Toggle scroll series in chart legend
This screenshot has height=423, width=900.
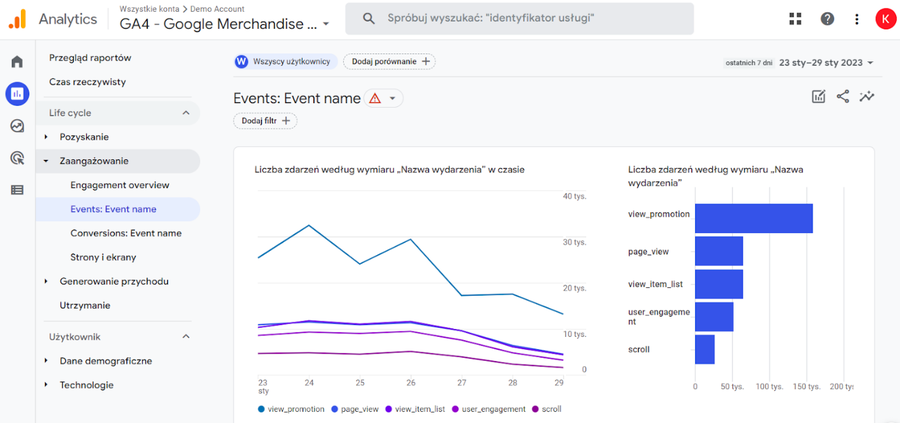(548, 409)
